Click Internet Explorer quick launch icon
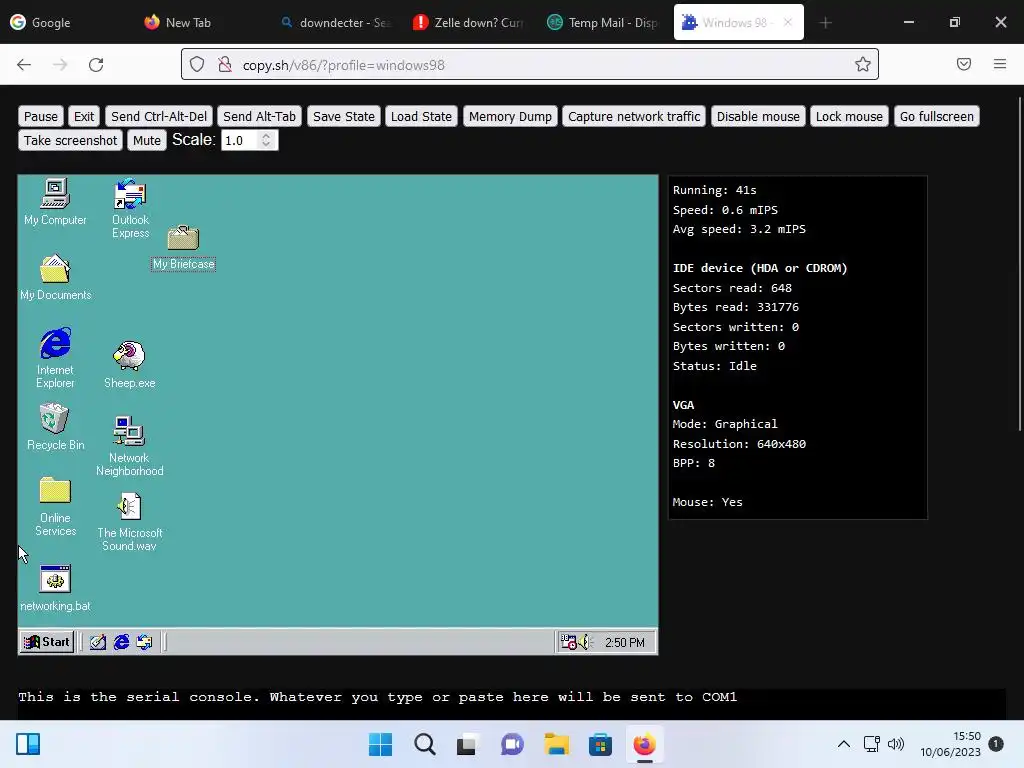The image size is (1024, 768). coord(121,642)
